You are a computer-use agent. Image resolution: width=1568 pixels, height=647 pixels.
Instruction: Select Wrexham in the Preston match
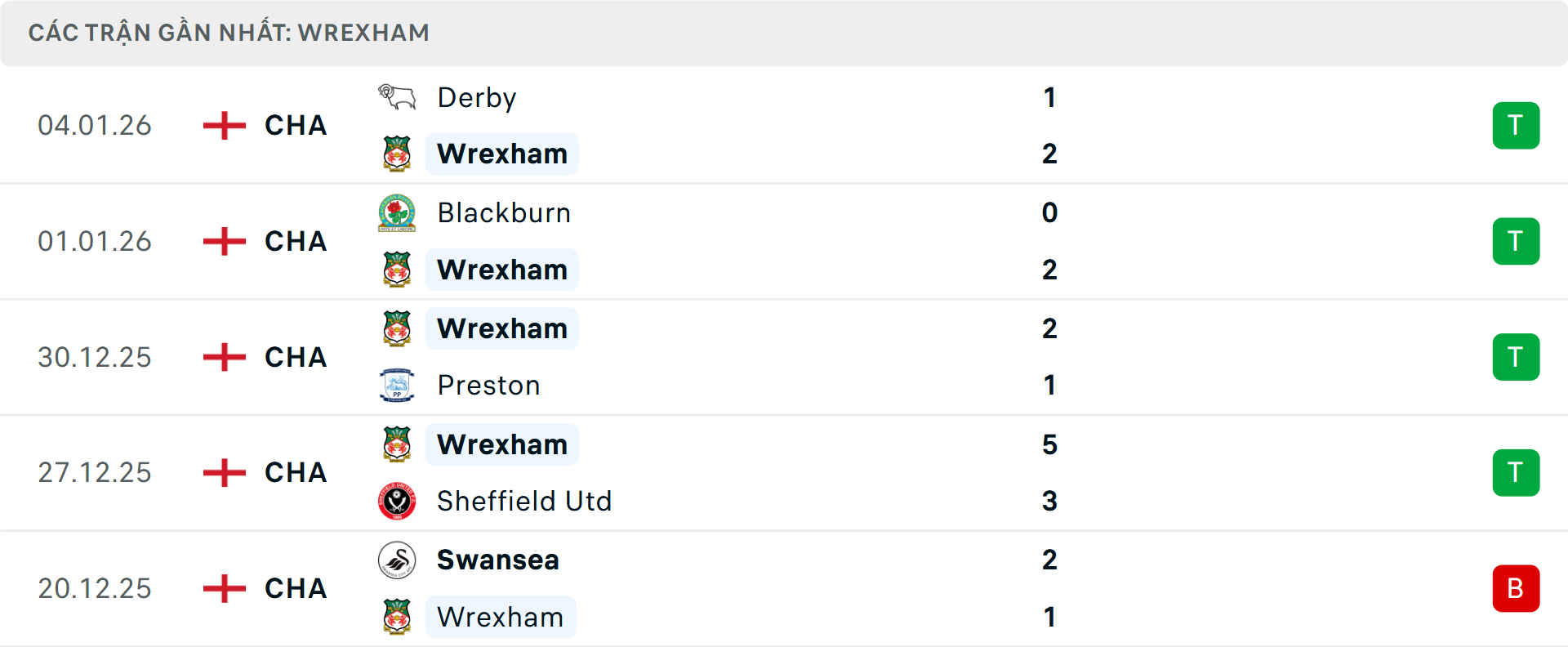(x=501, y=328)
